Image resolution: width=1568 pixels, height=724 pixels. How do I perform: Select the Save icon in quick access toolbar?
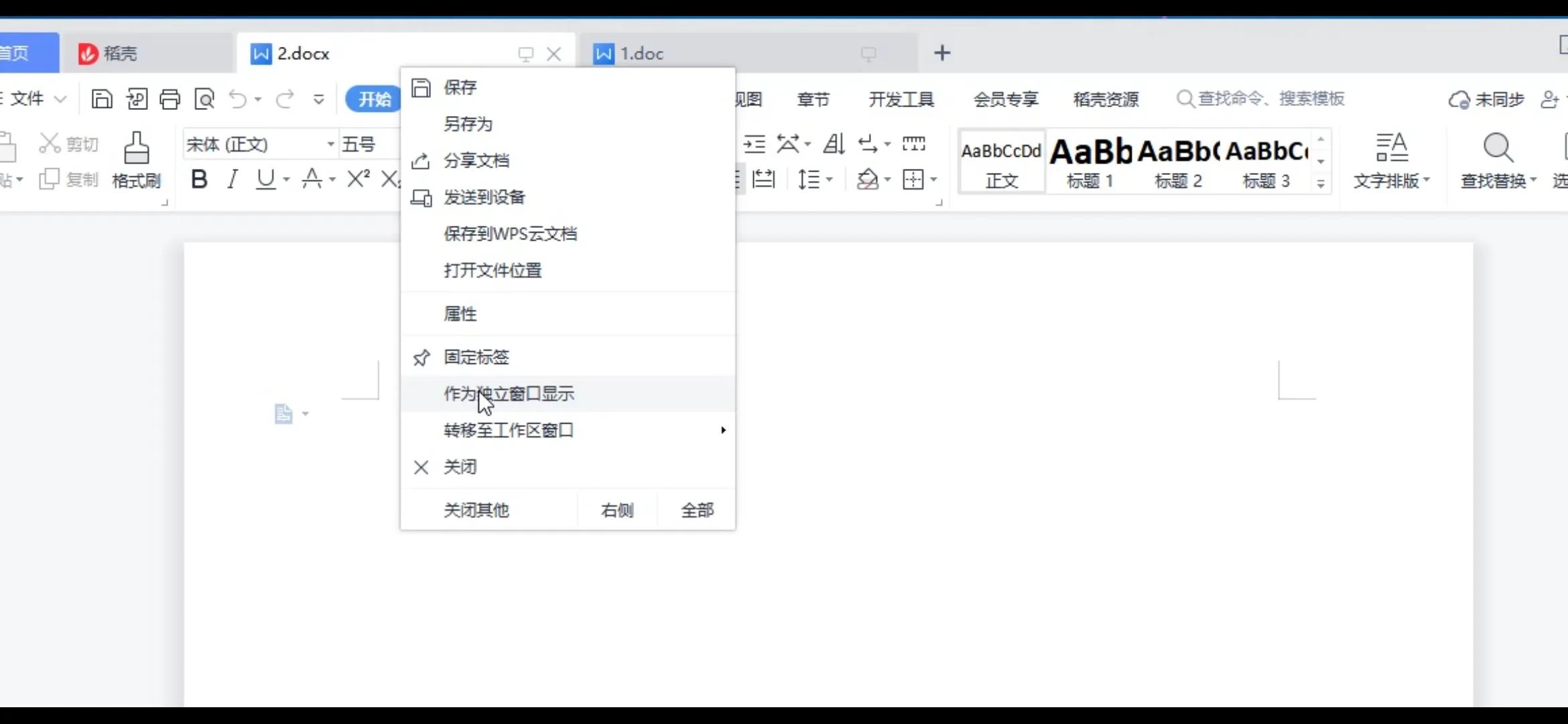[102, 99]
